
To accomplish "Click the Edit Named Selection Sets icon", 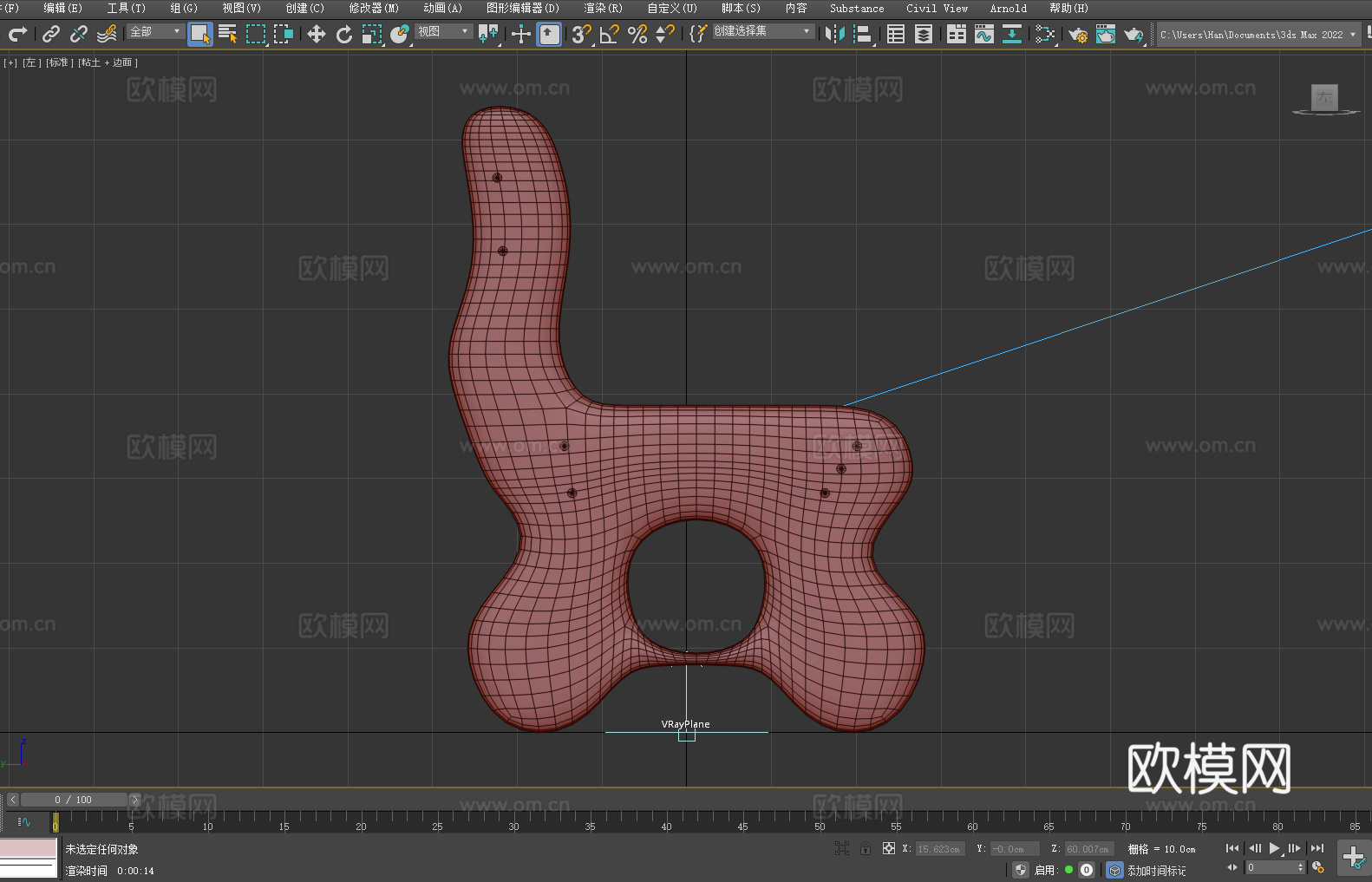I will [698, 34].
